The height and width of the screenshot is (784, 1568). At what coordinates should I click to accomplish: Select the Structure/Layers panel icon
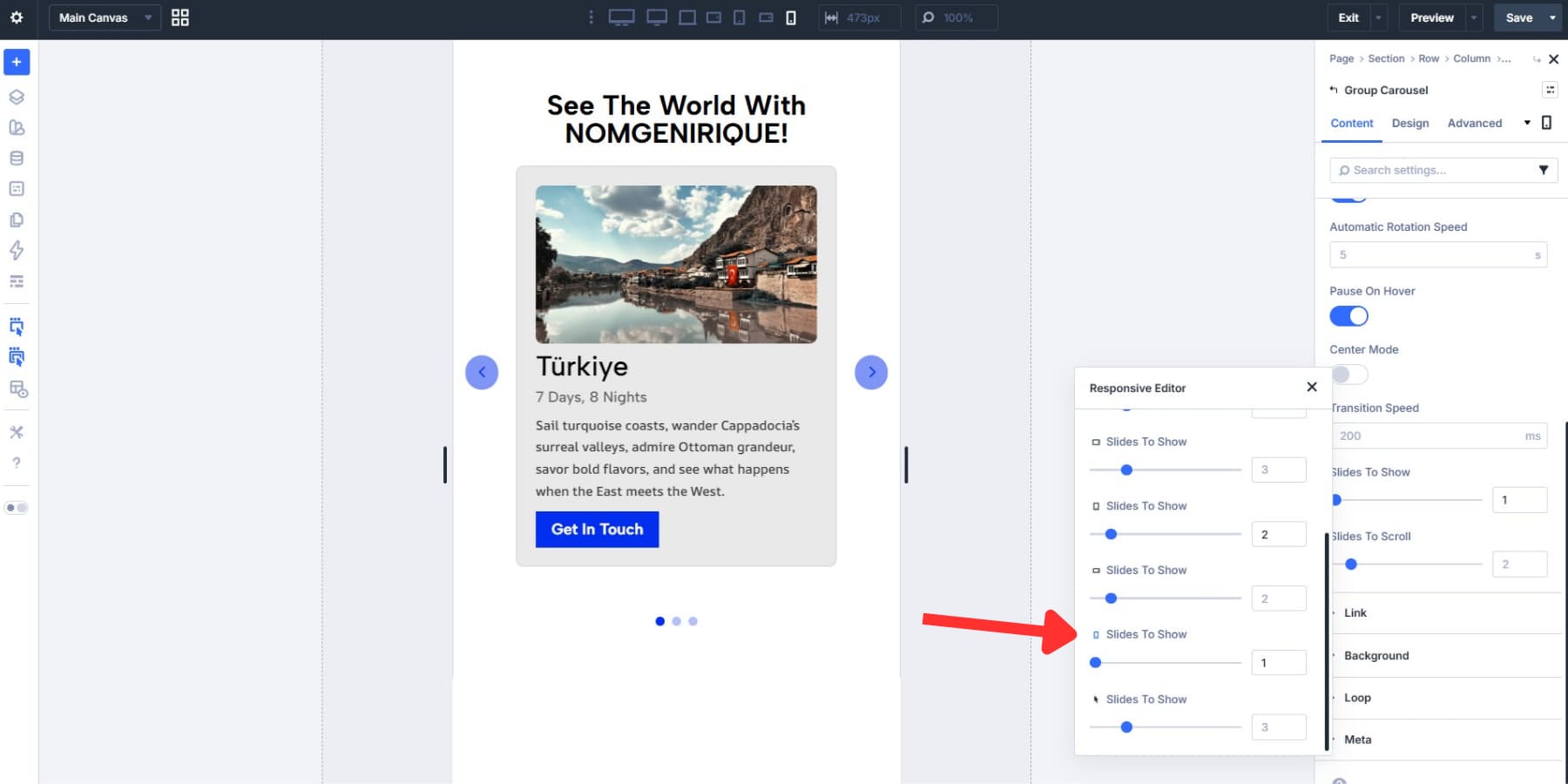point(16,98)
